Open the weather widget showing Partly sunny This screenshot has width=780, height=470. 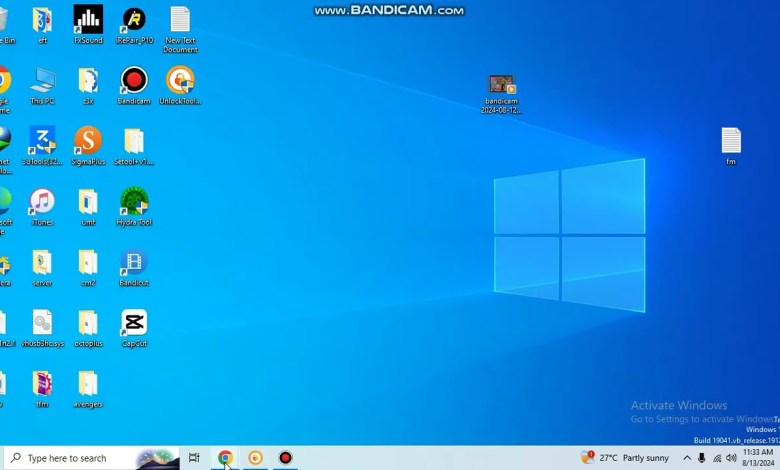click(x=625, y=458)
